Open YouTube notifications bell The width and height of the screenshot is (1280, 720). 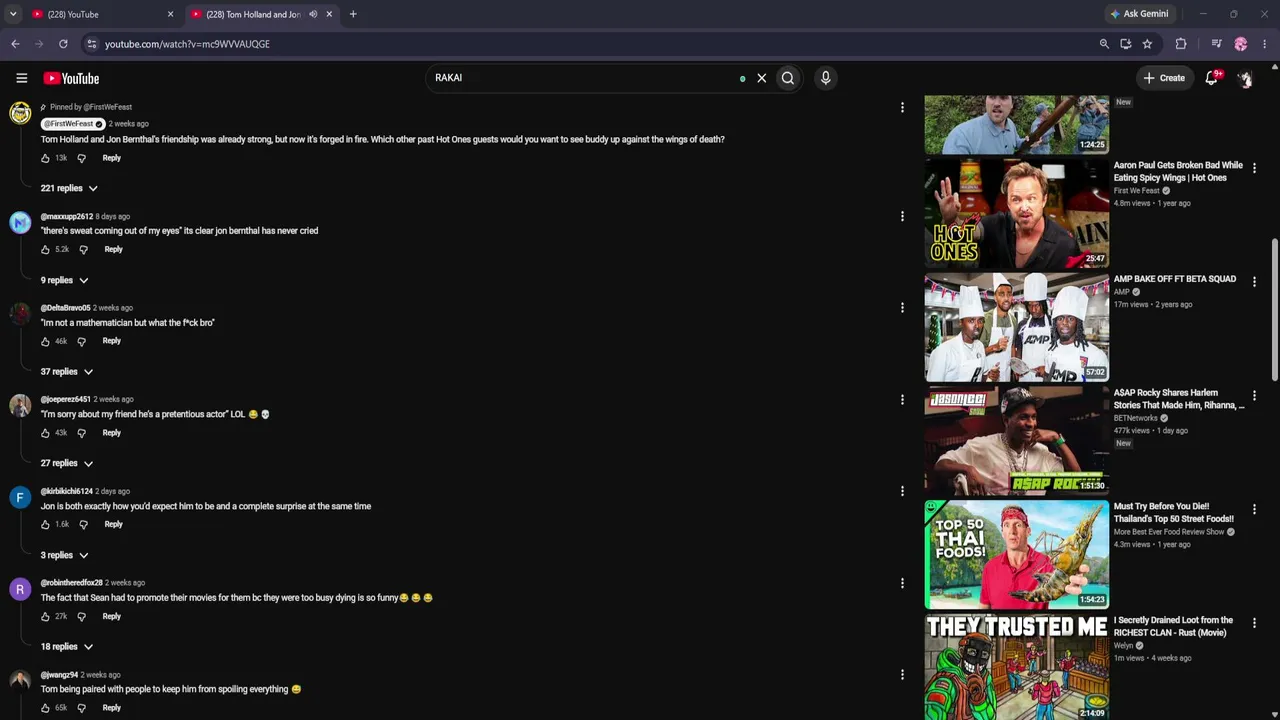(1212, 78)
